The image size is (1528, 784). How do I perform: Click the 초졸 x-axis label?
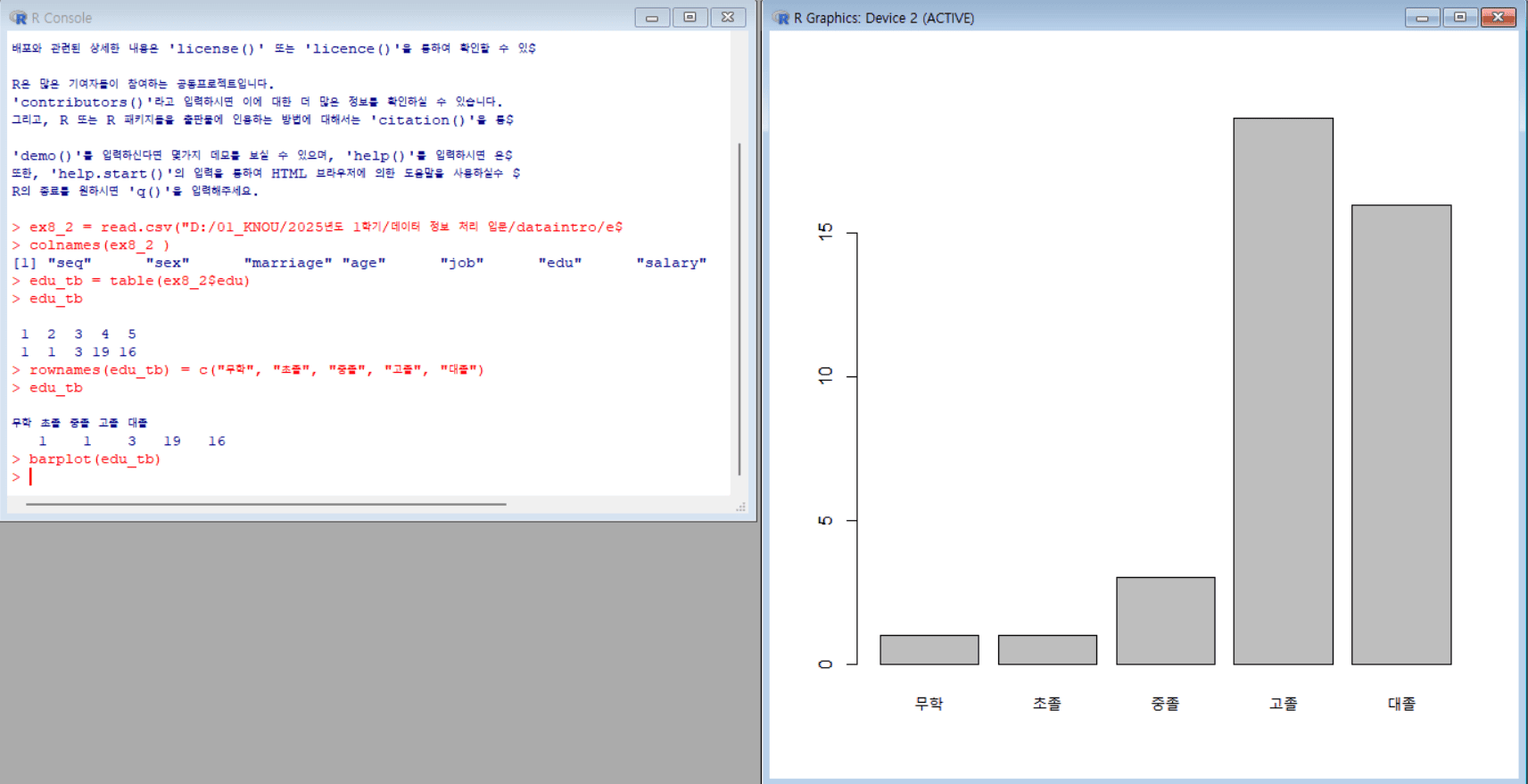1046,704
